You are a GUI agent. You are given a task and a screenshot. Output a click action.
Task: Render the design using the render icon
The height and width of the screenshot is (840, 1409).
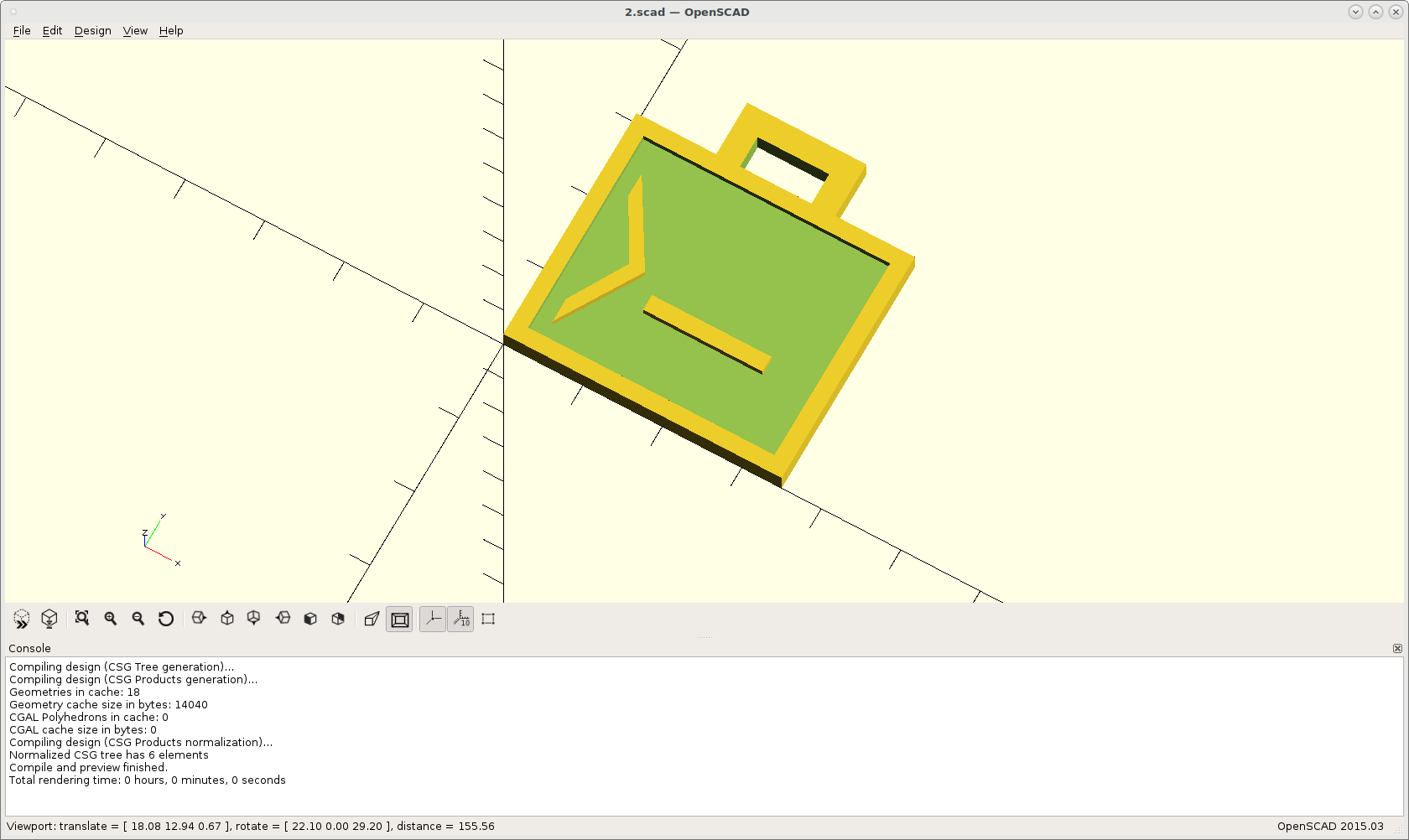point(49,619)
